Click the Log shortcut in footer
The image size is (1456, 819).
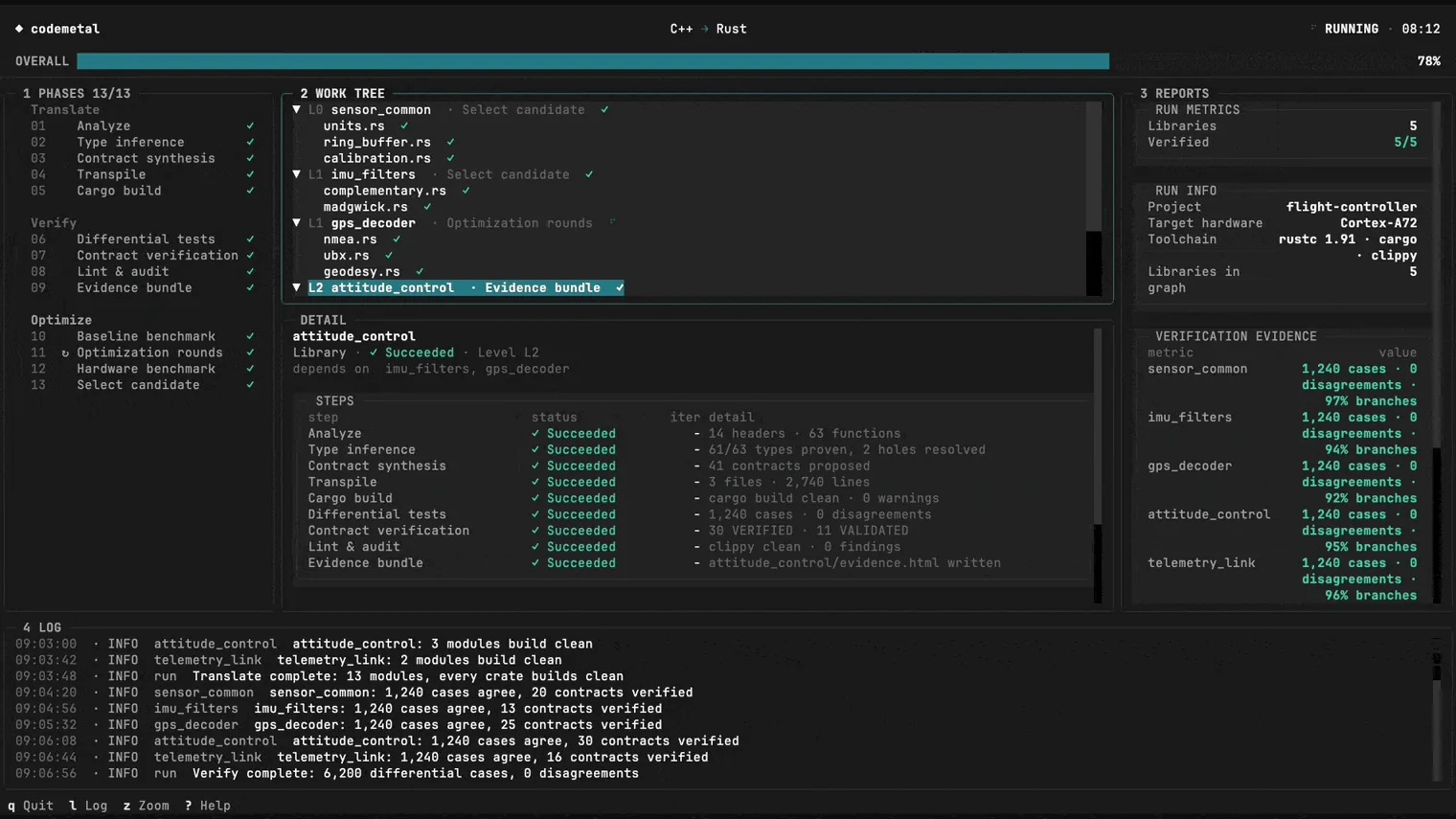click(88, 807)
